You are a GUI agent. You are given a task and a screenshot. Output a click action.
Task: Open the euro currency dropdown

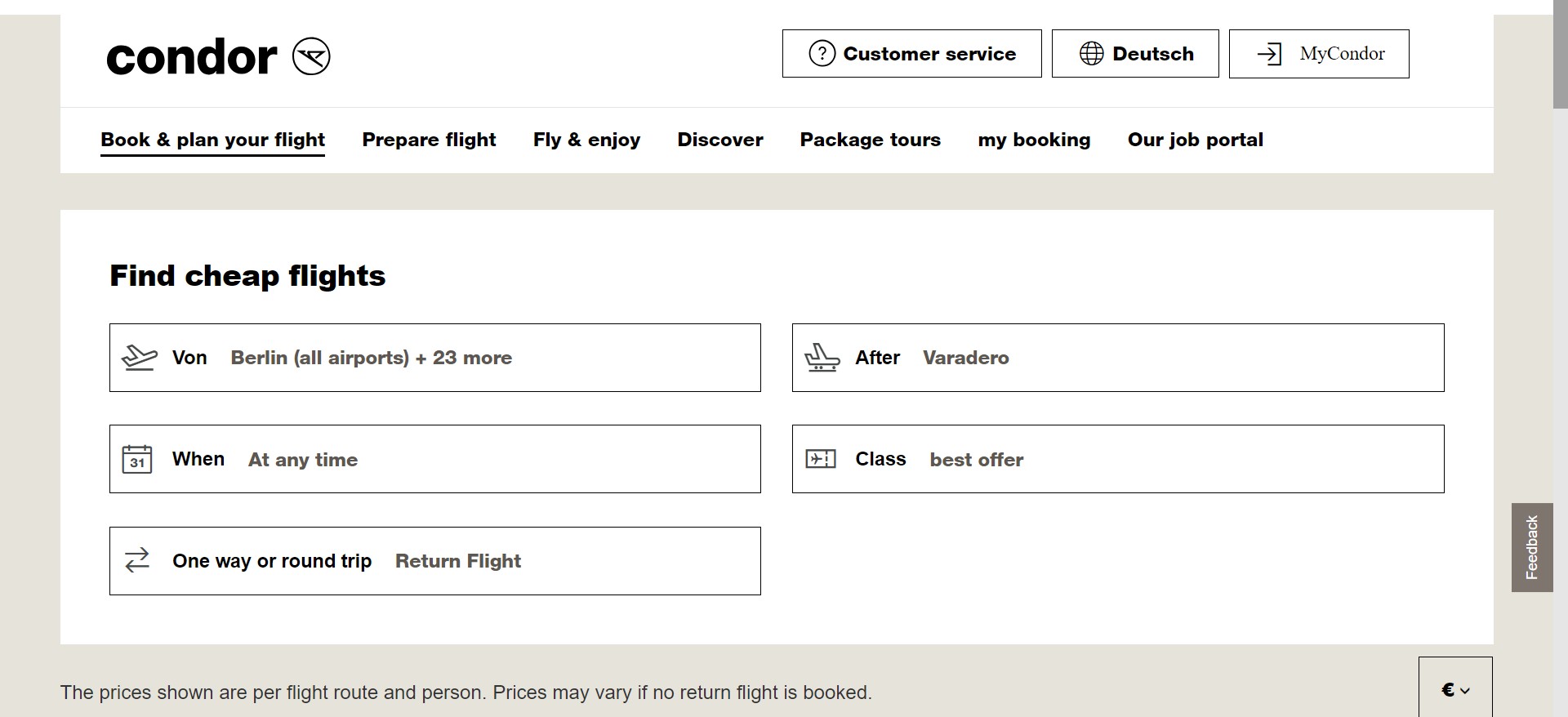[1455, 690]
